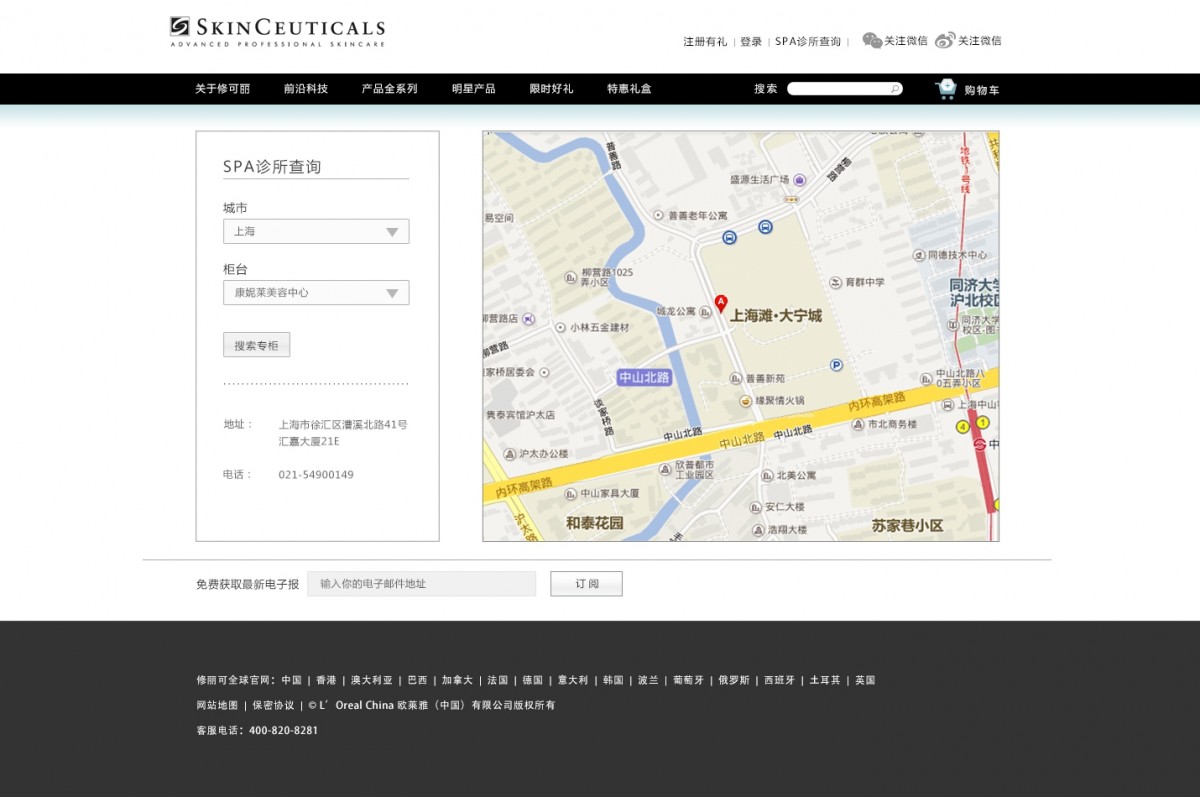Open 限时好礼 menu

click(x=552, y=89)
